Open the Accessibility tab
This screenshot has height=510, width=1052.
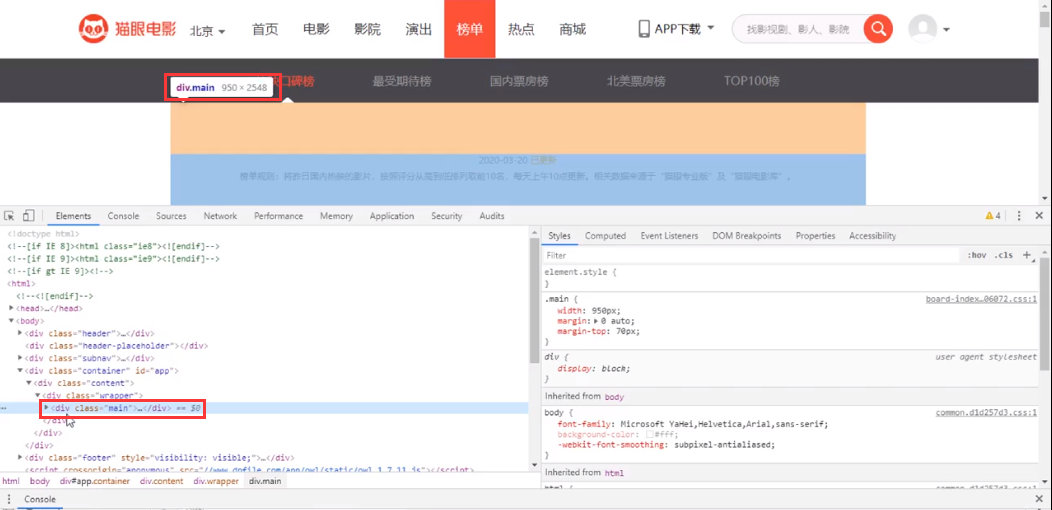(872, 236)
